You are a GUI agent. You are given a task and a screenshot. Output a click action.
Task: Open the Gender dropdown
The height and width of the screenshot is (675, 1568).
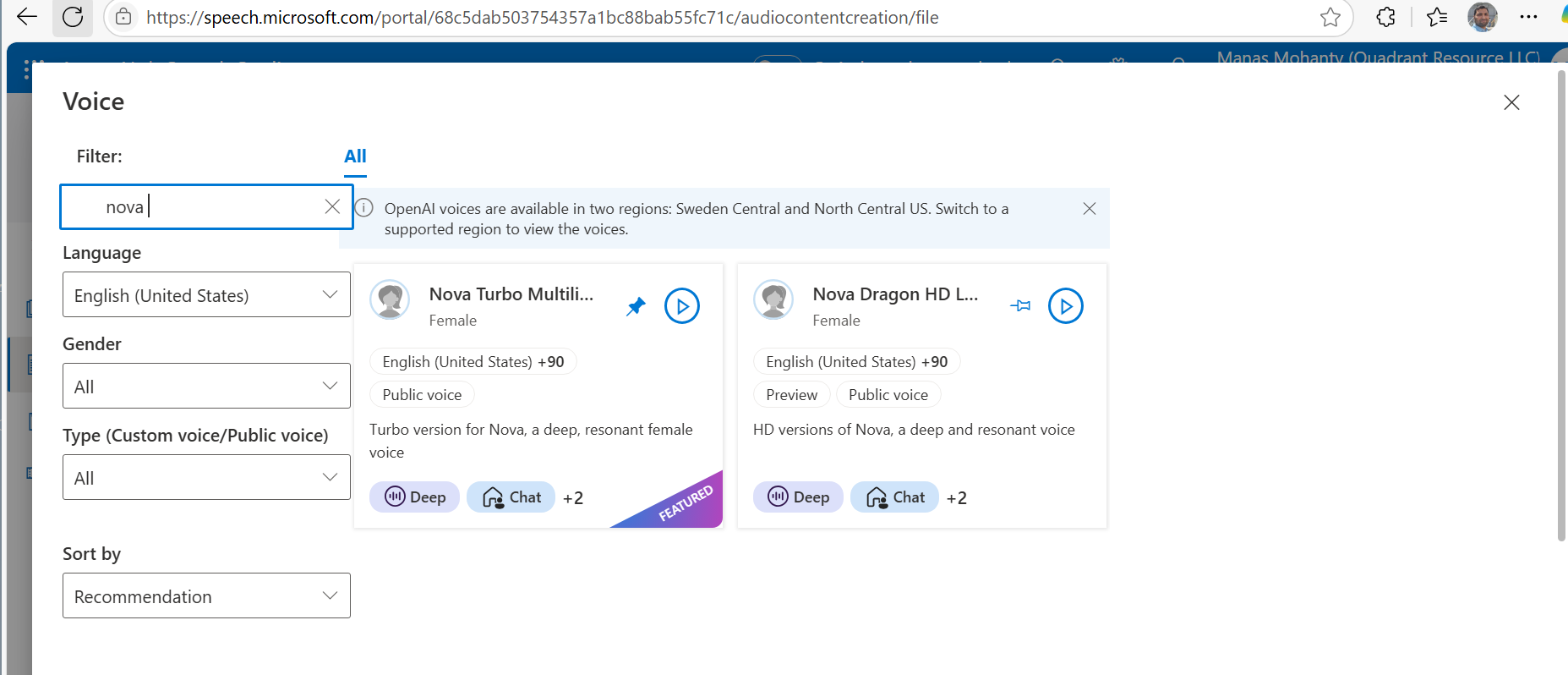206,386
